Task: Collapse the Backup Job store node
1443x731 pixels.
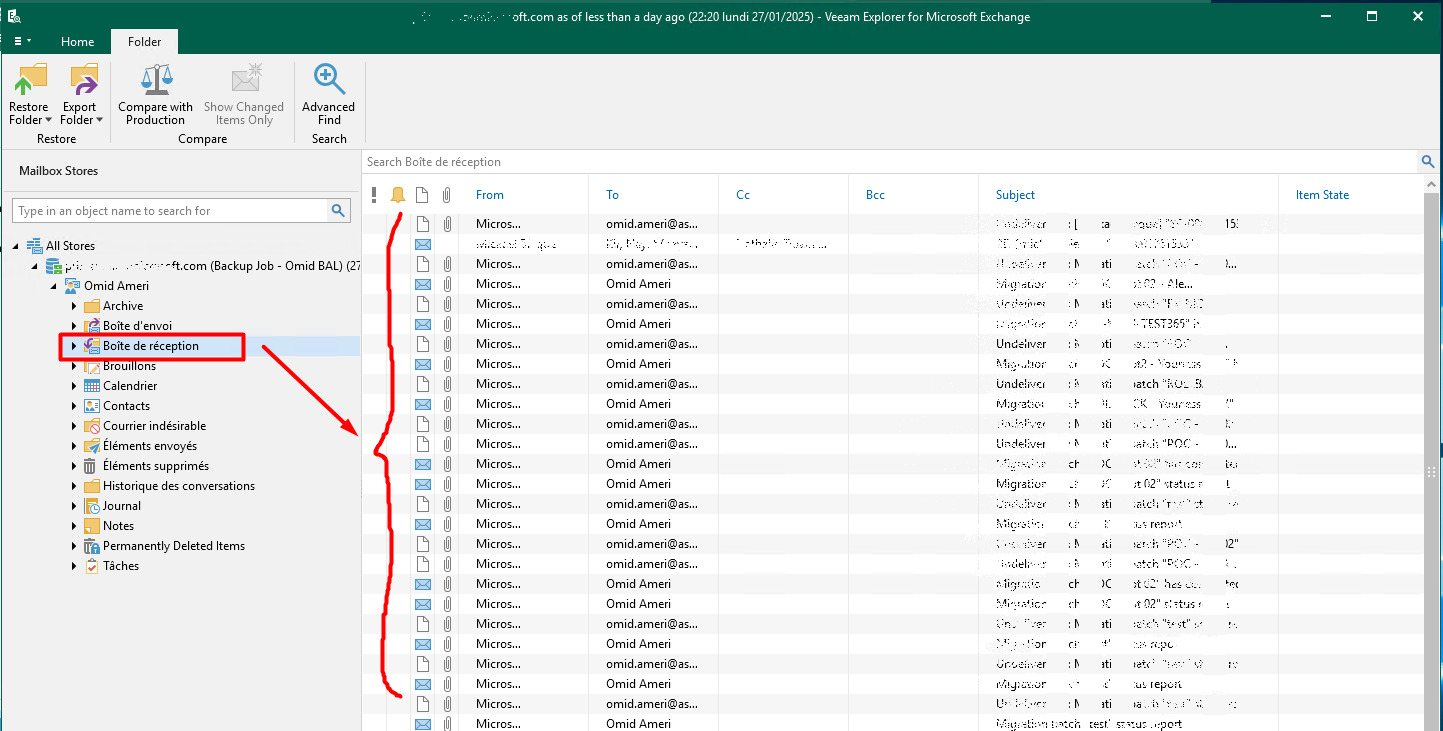Action: click(x=35, y=266)
